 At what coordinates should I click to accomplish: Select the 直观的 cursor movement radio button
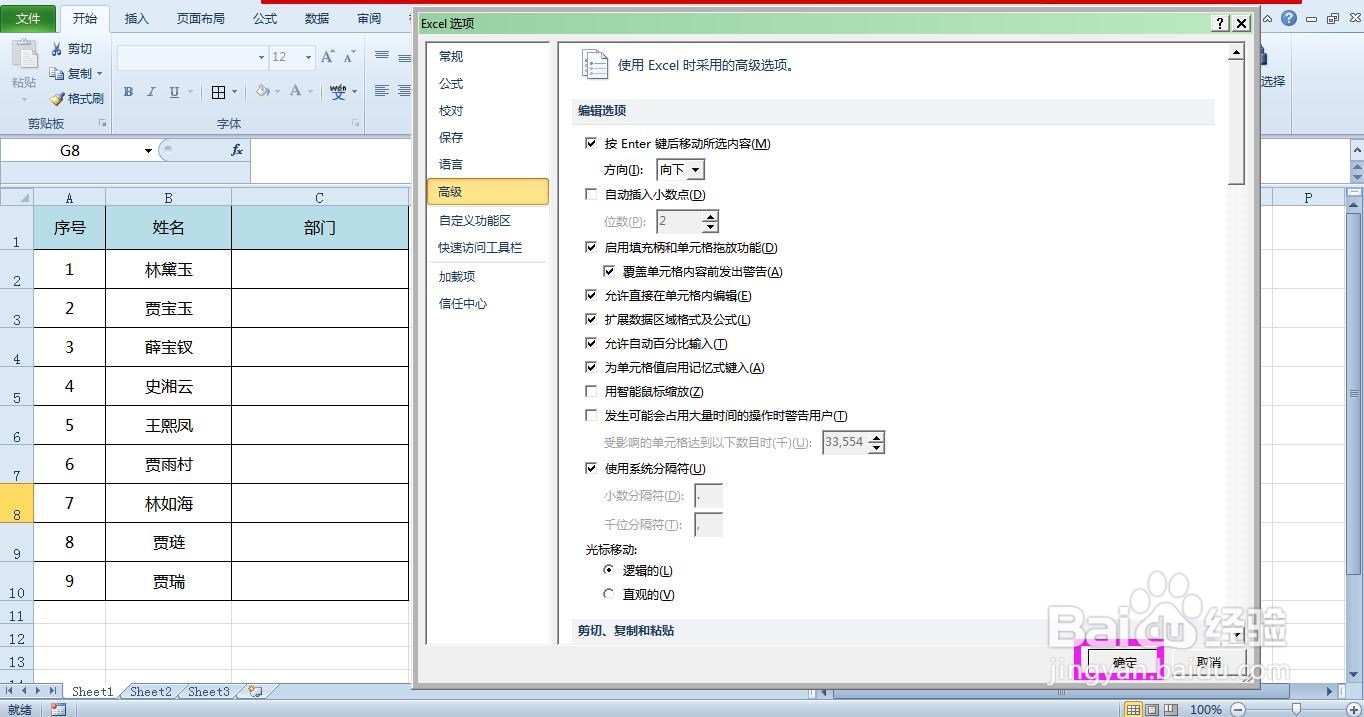pos(609,595)
